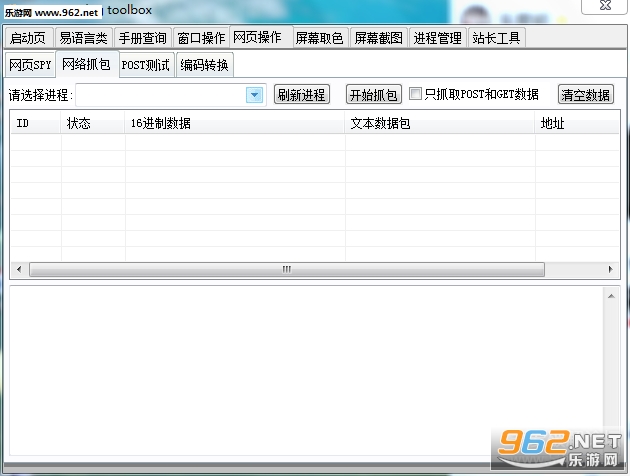Click the table's left scroll arrow
Image resolution: width=630 pixels, height=476 pixels.
tap(19, 269)
